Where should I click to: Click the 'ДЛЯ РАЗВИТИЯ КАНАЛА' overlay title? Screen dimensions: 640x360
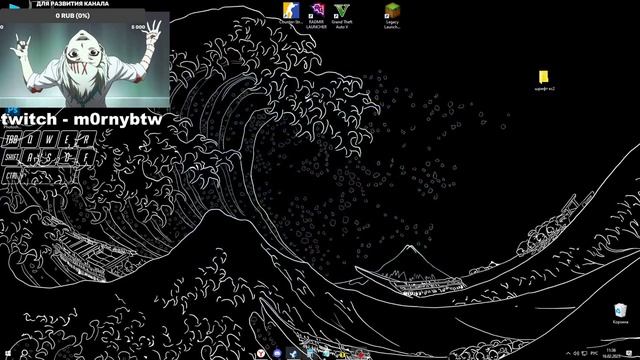(73, 4)
